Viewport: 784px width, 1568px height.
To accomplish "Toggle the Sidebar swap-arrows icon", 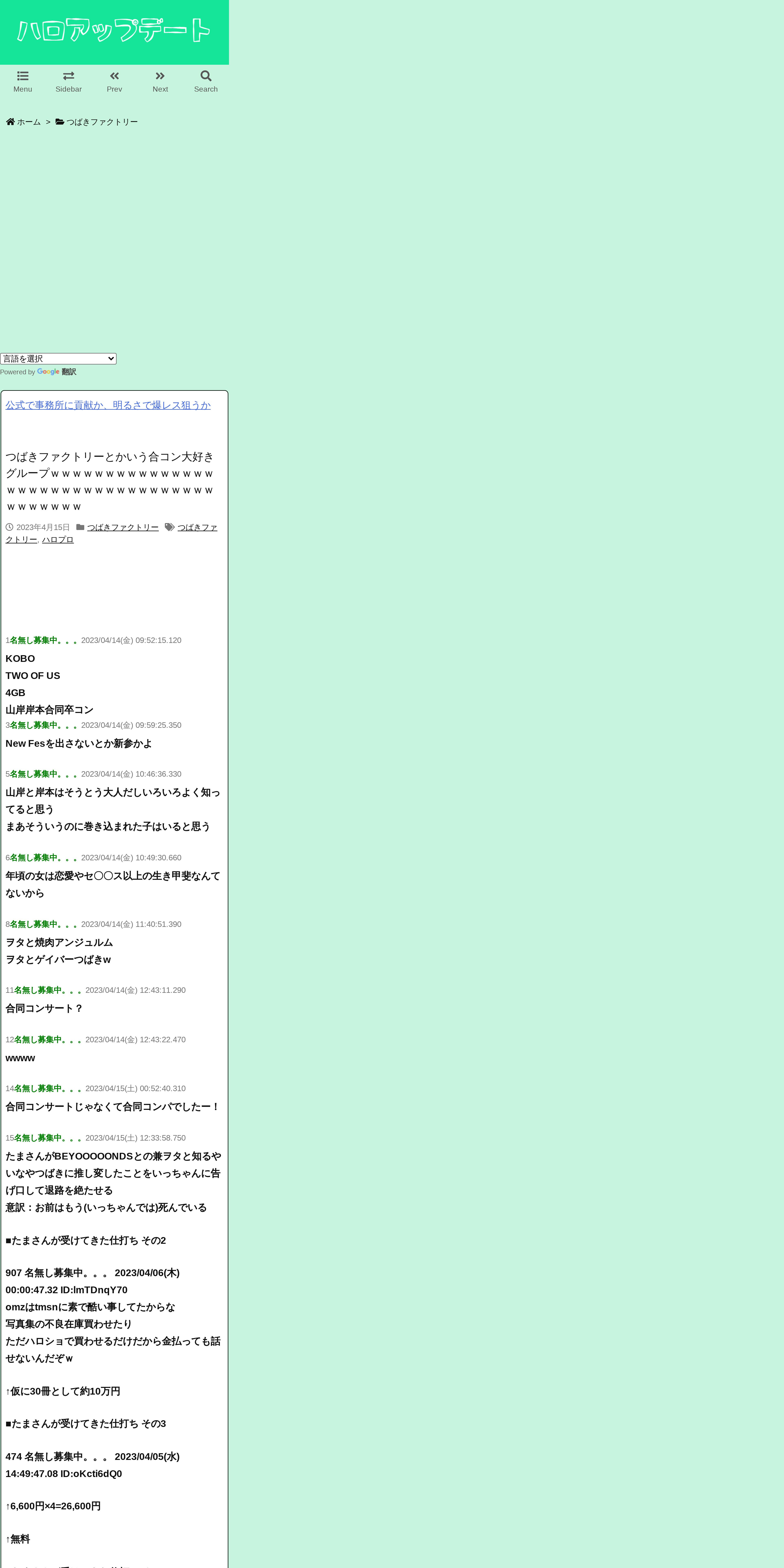I will [x=69, y=76].
